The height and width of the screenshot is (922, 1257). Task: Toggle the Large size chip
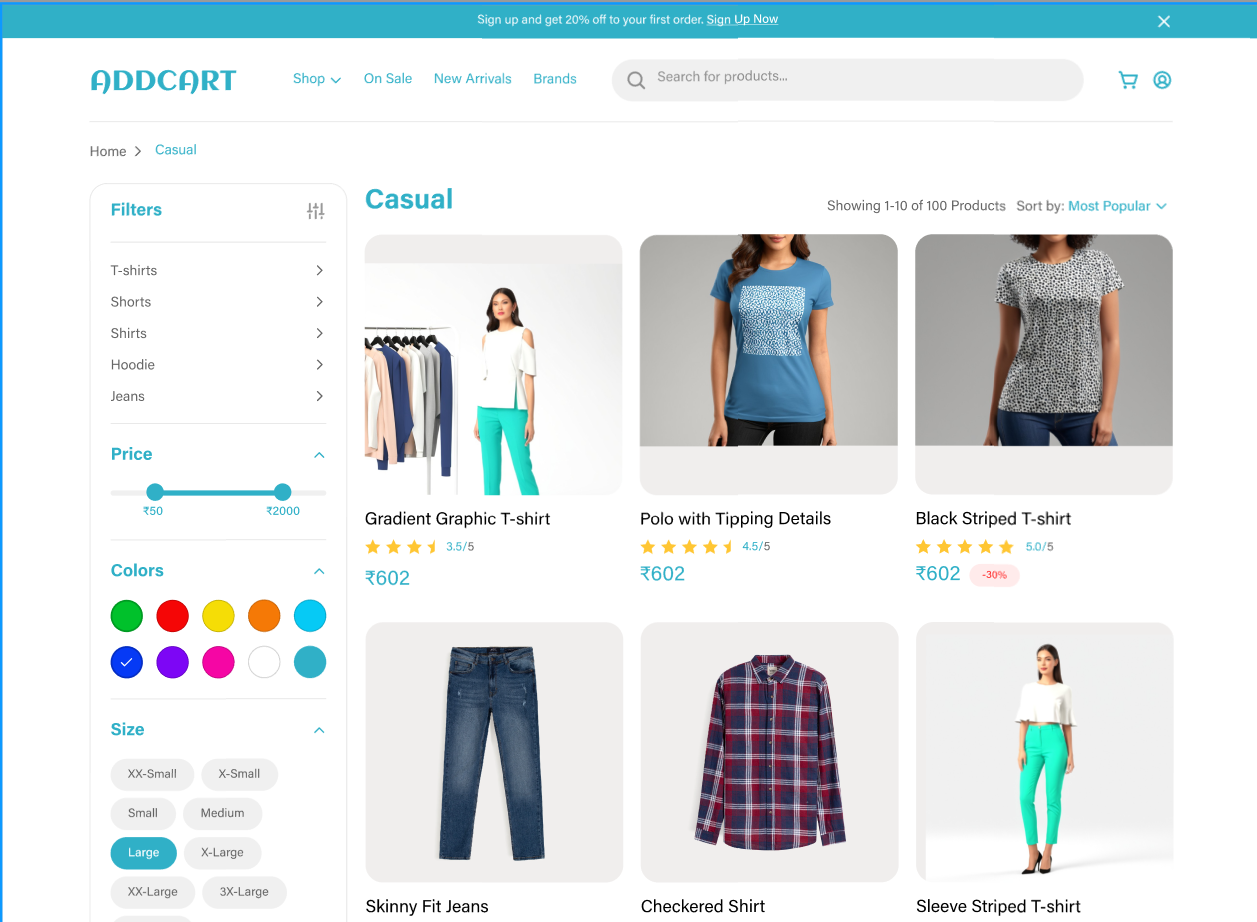coord(144,853)
